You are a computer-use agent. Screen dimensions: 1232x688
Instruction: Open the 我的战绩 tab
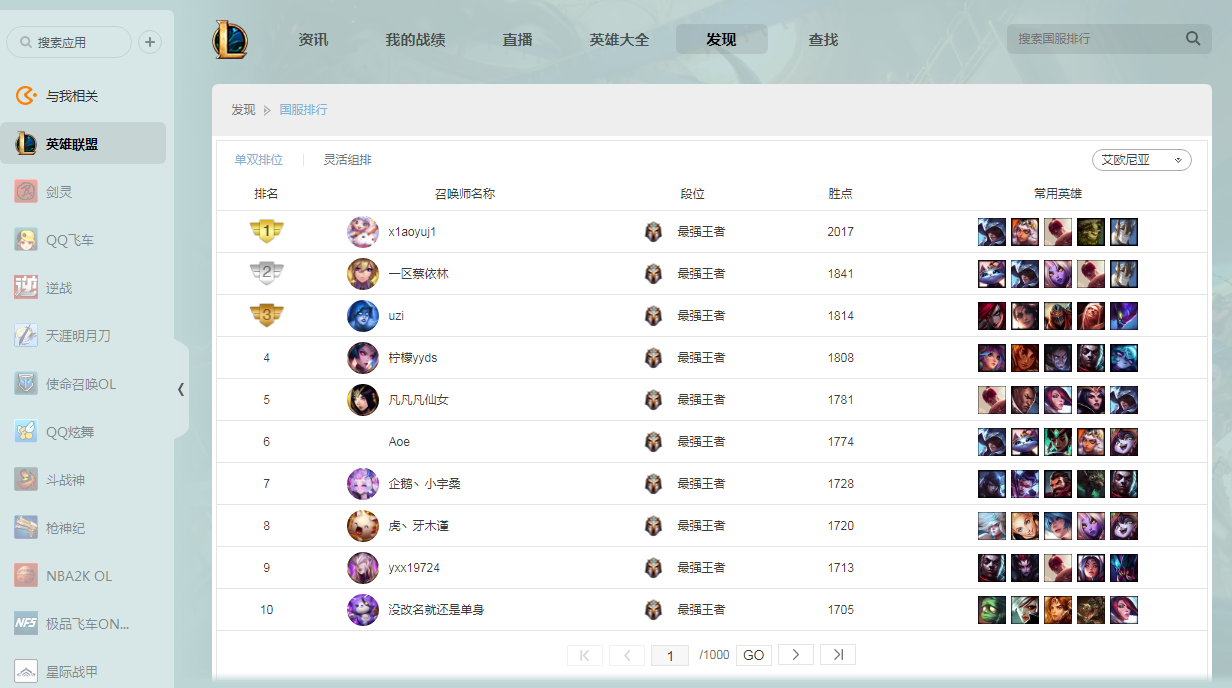point(415,40)
